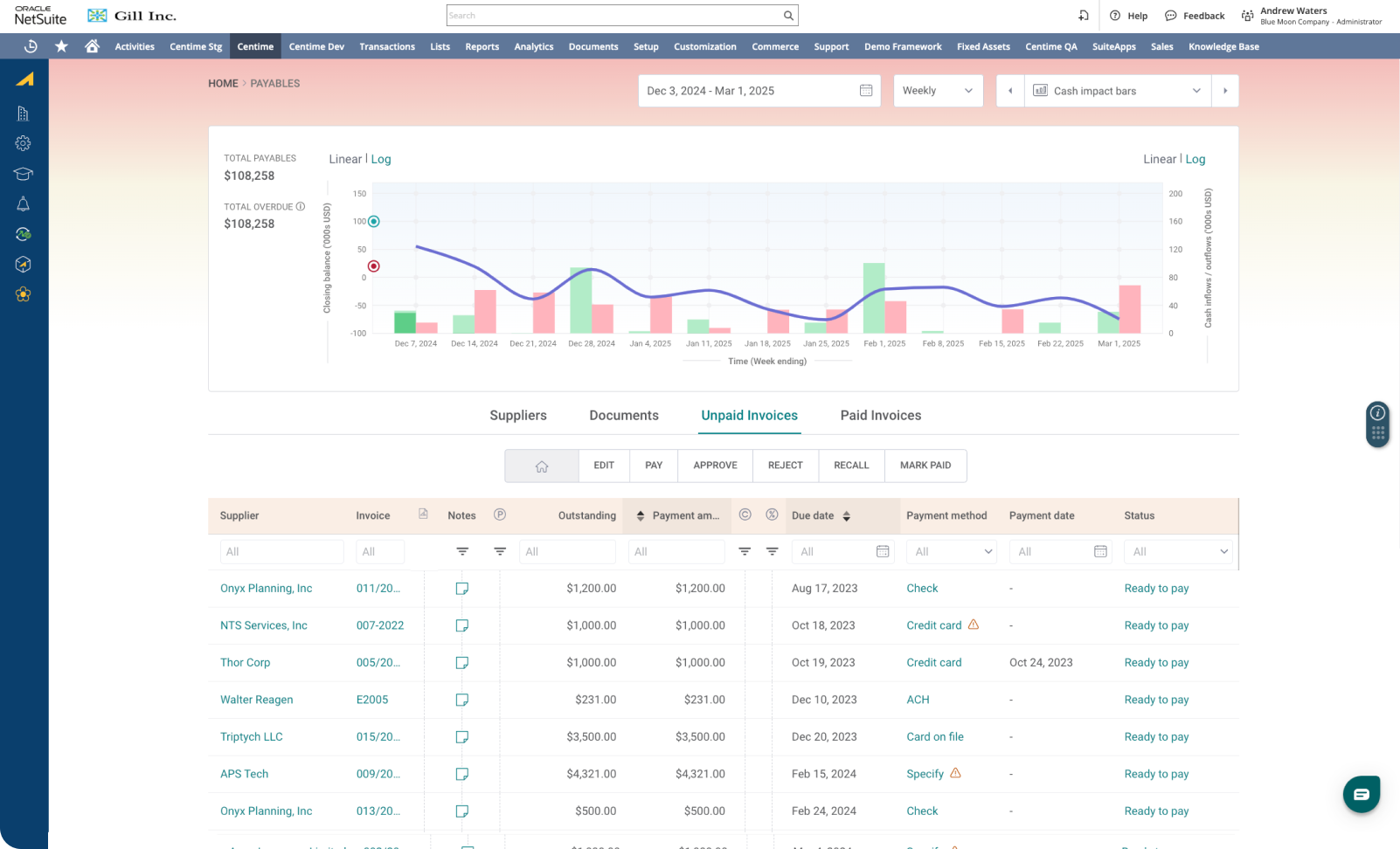The width and height of the screenshot is (1400, 849).
Task: Open the Status filter dropdown
Action: [x=1178, y=552]
